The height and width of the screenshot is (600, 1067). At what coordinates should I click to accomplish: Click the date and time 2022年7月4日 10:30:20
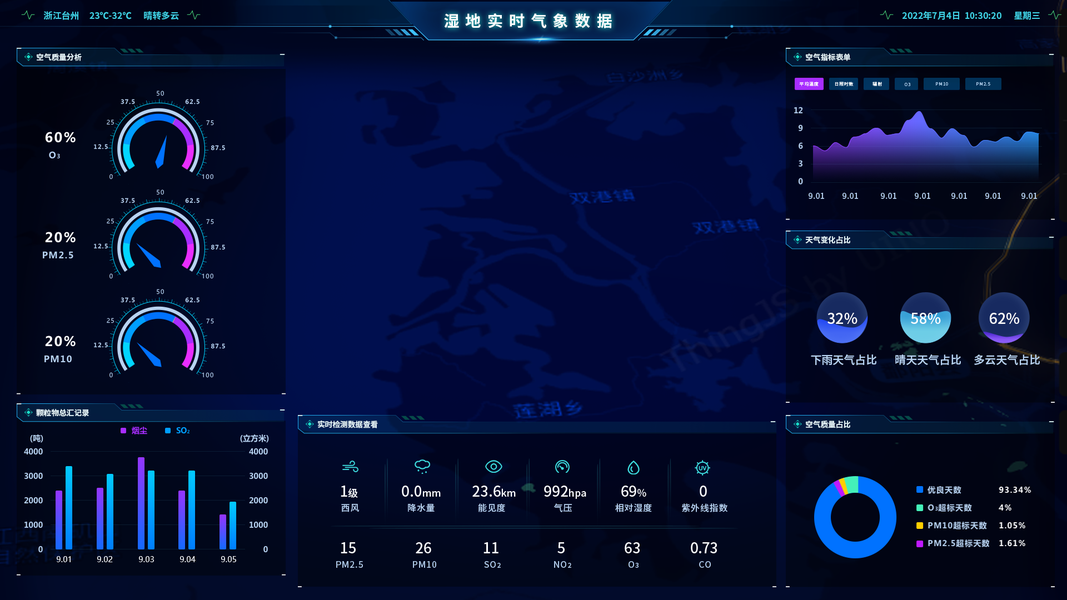click(x=951, y=15)
